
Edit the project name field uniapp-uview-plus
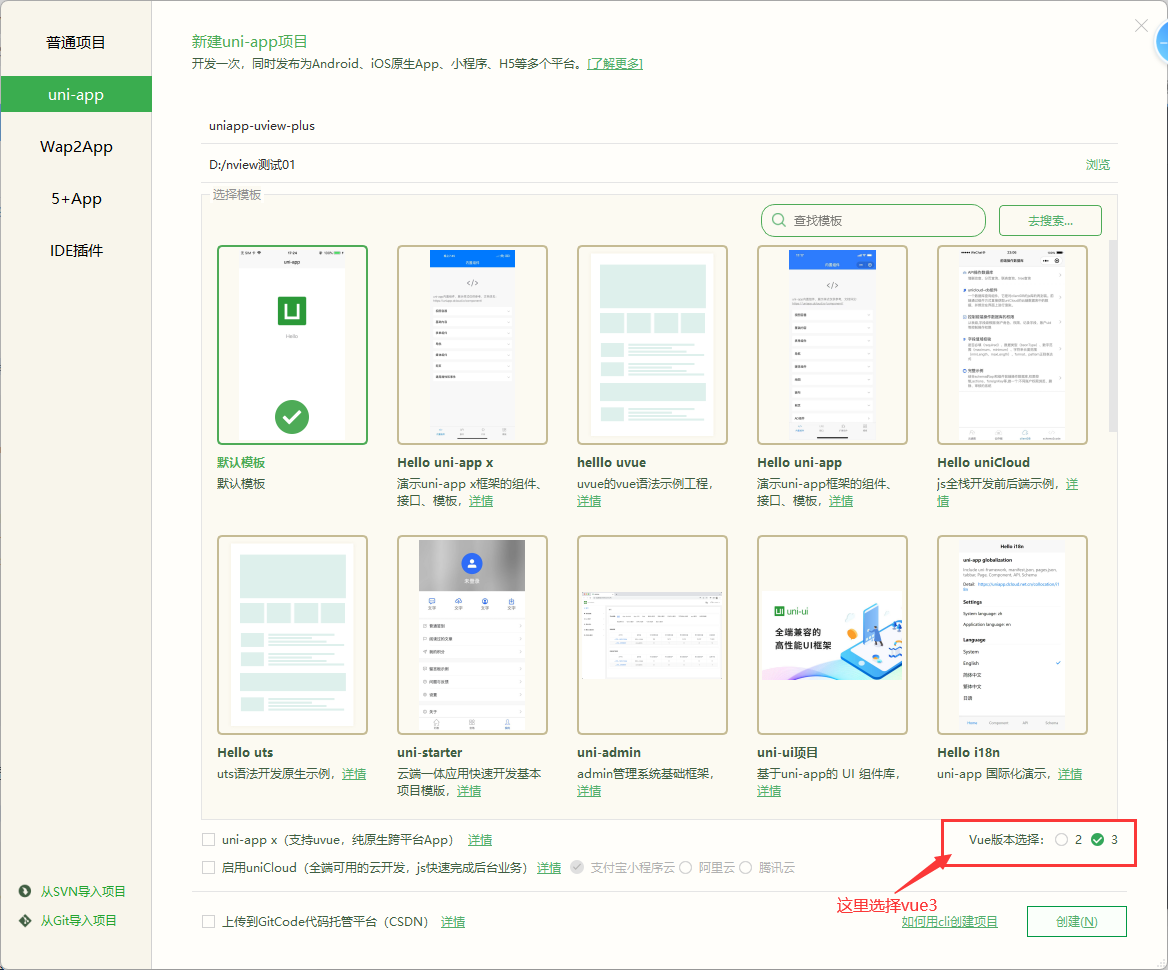(659, 126)
